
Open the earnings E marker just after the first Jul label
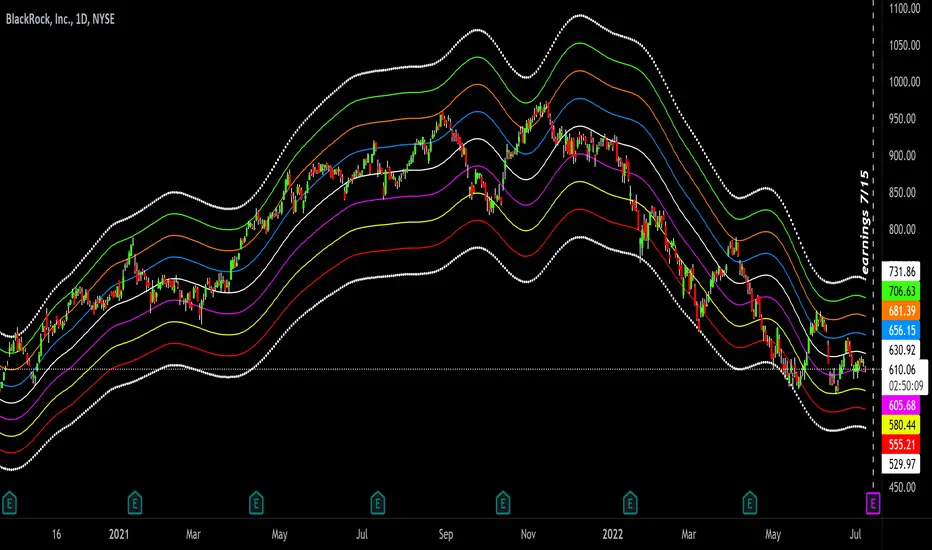tap(377, 504)
